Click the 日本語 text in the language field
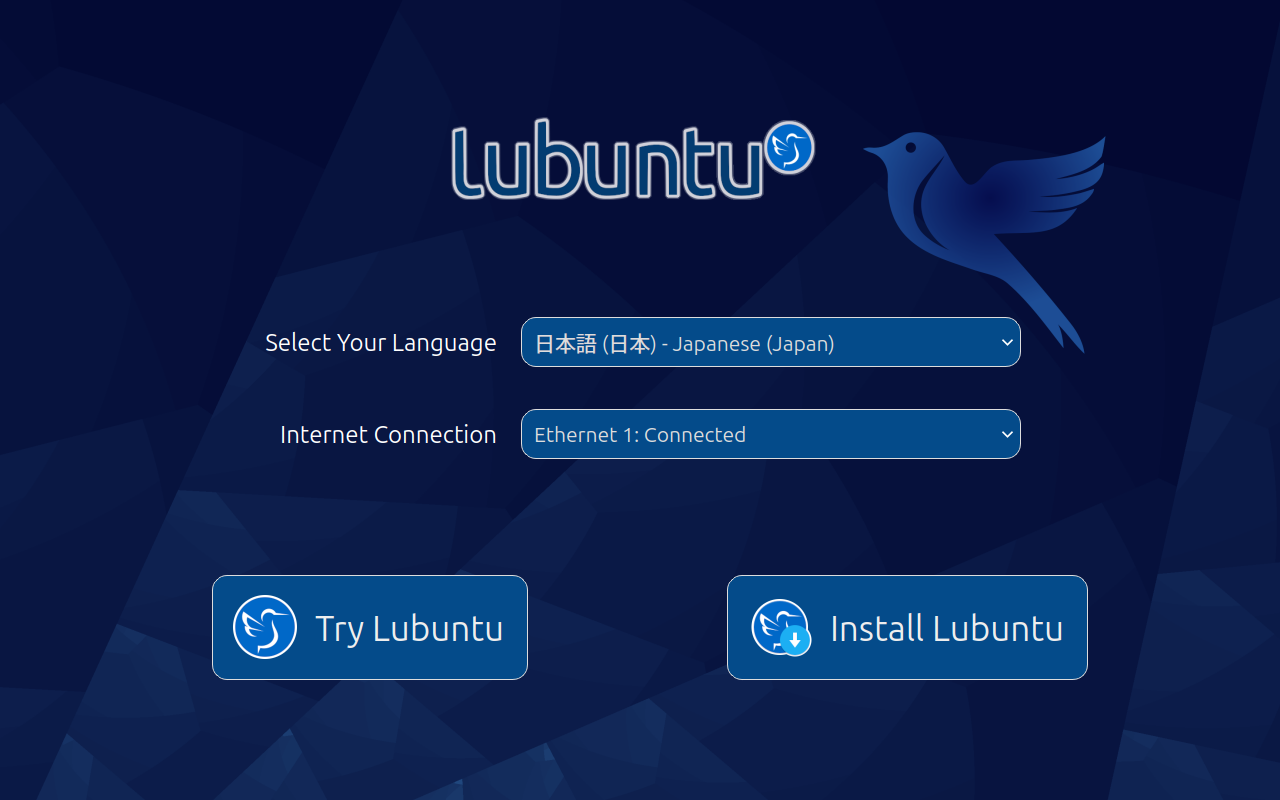Image resolution: width=1280 pixels, height=800 pixels. tap(566, 344)
